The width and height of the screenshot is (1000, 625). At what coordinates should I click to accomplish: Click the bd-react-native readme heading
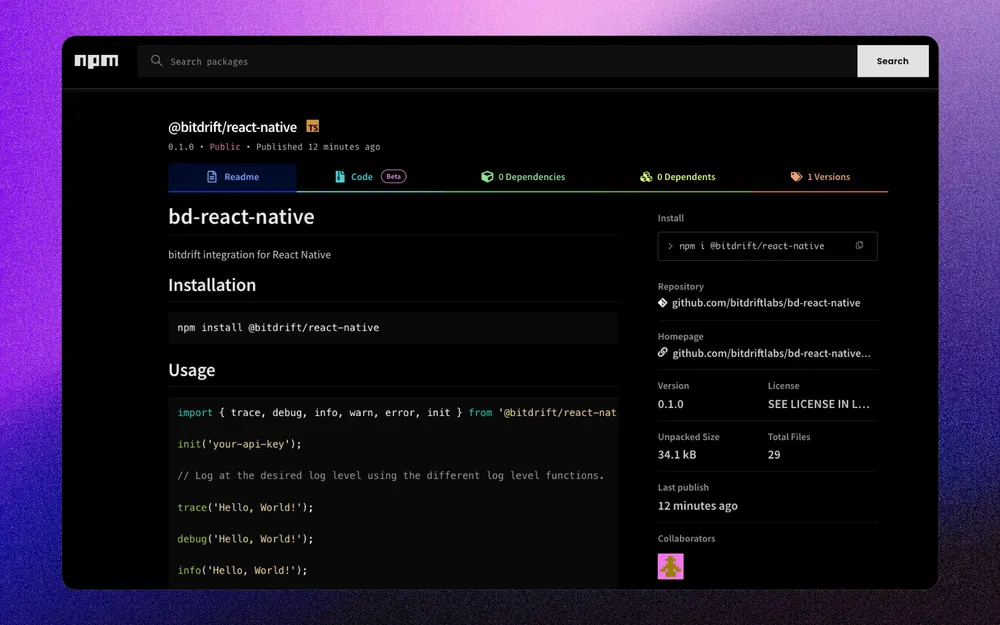tap(241, 217)
